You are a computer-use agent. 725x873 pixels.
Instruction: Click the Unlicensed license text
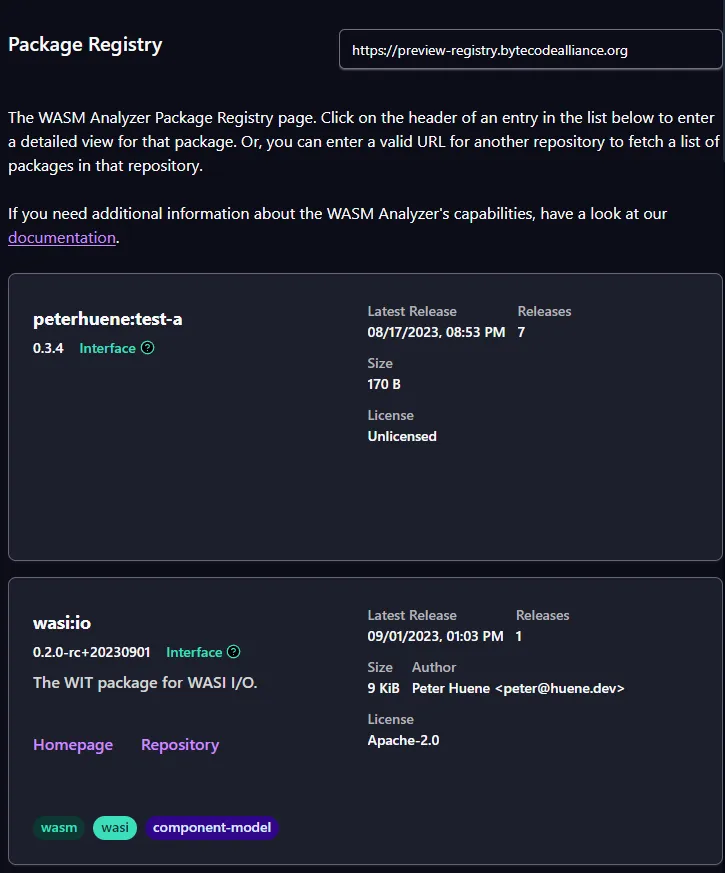[401, 436]
